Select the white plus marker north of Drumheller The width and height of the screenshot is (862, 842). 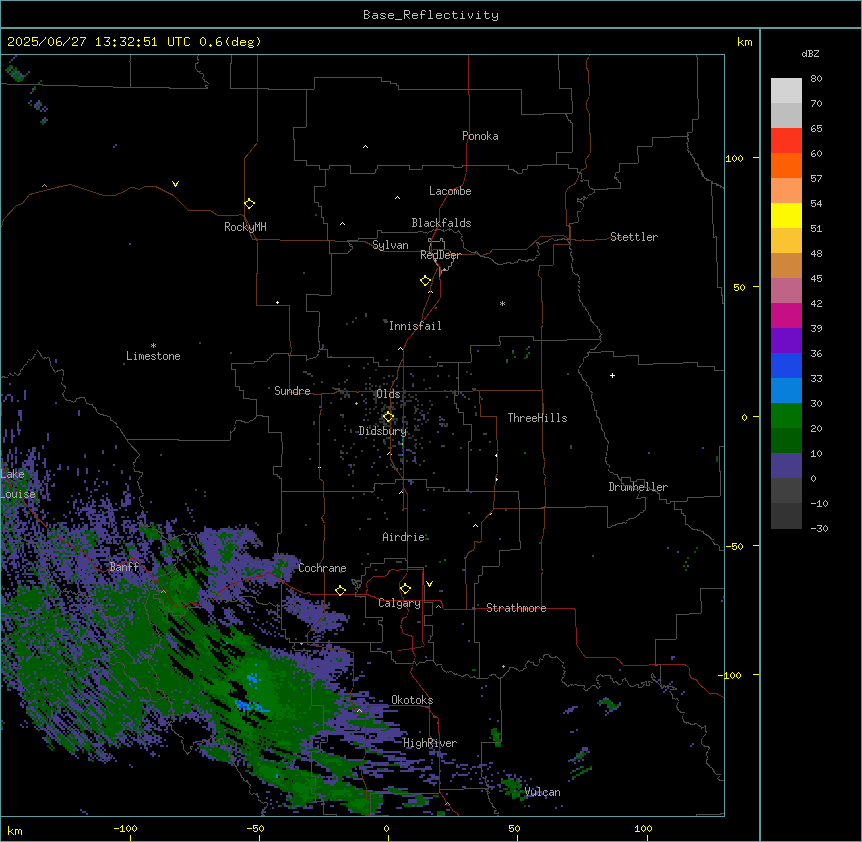[612, 375]
